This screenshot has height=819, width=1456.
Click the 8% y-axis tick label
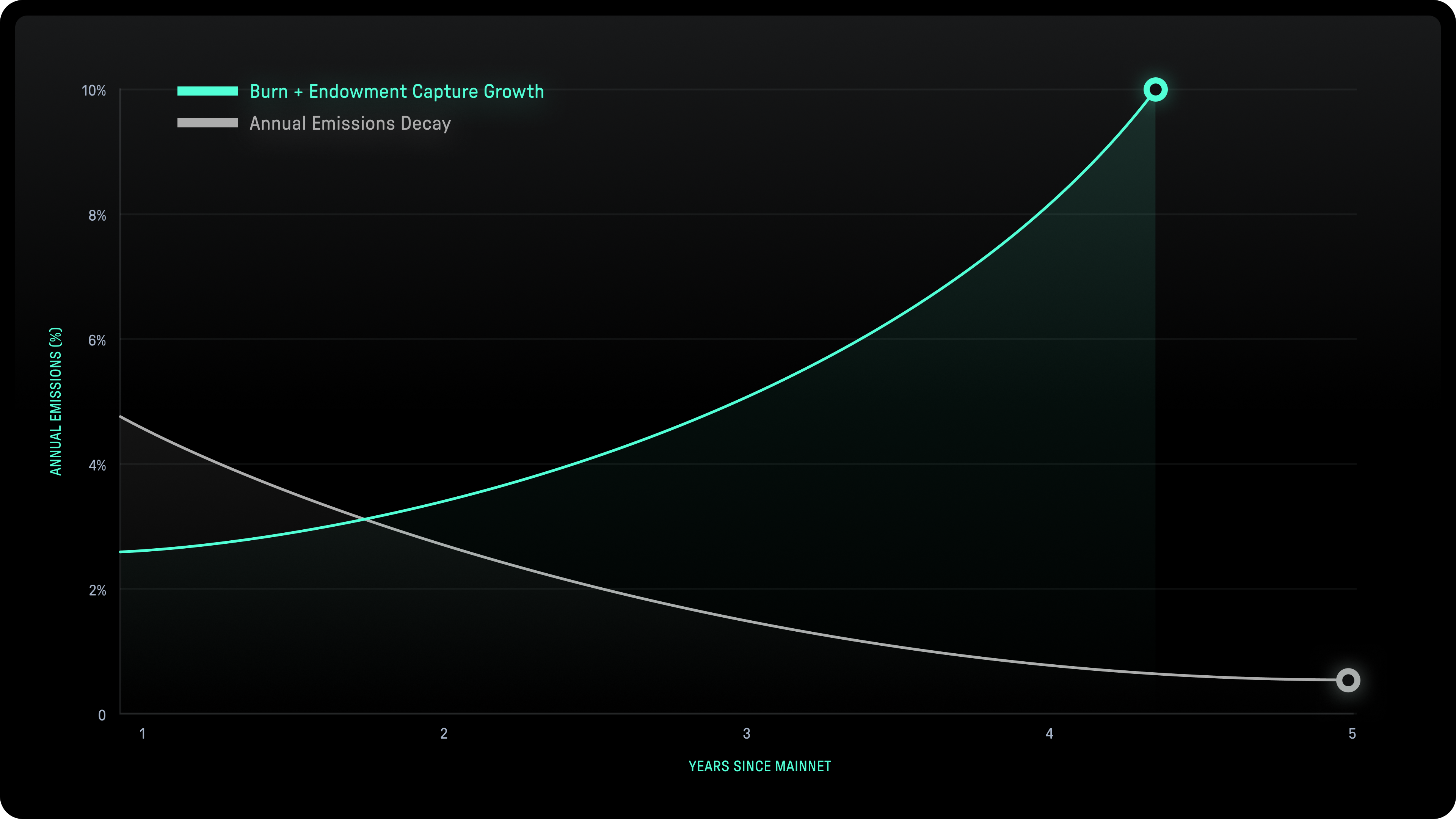[97, 215]
